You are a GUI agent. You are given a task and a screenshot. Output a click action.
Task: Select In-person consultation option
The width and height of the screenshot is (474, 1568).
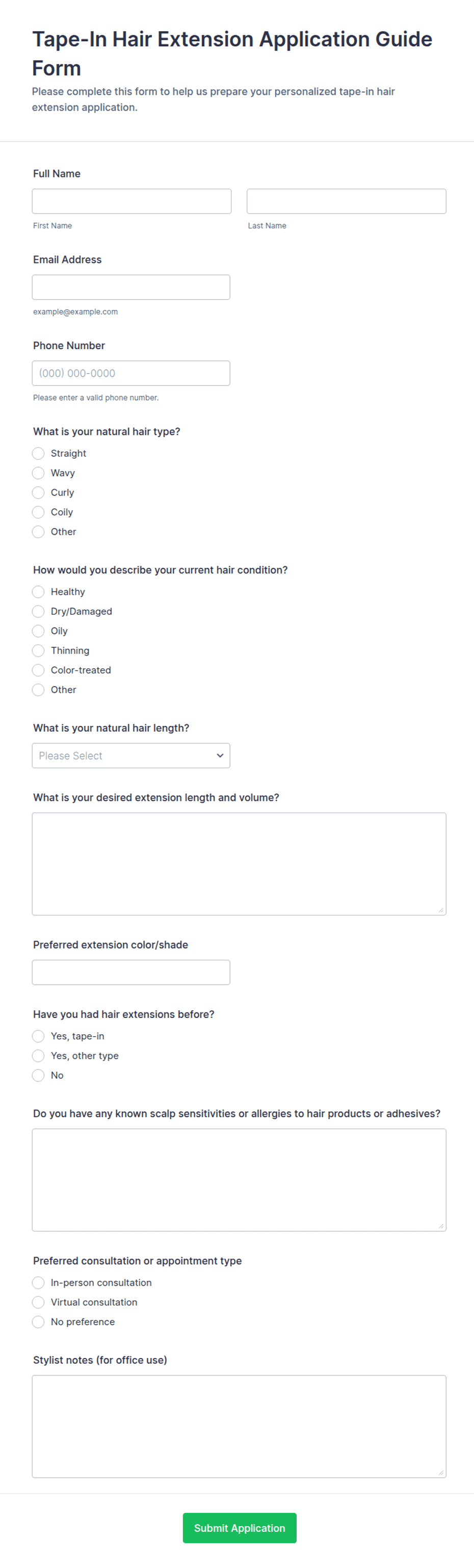coord(38,1282)
